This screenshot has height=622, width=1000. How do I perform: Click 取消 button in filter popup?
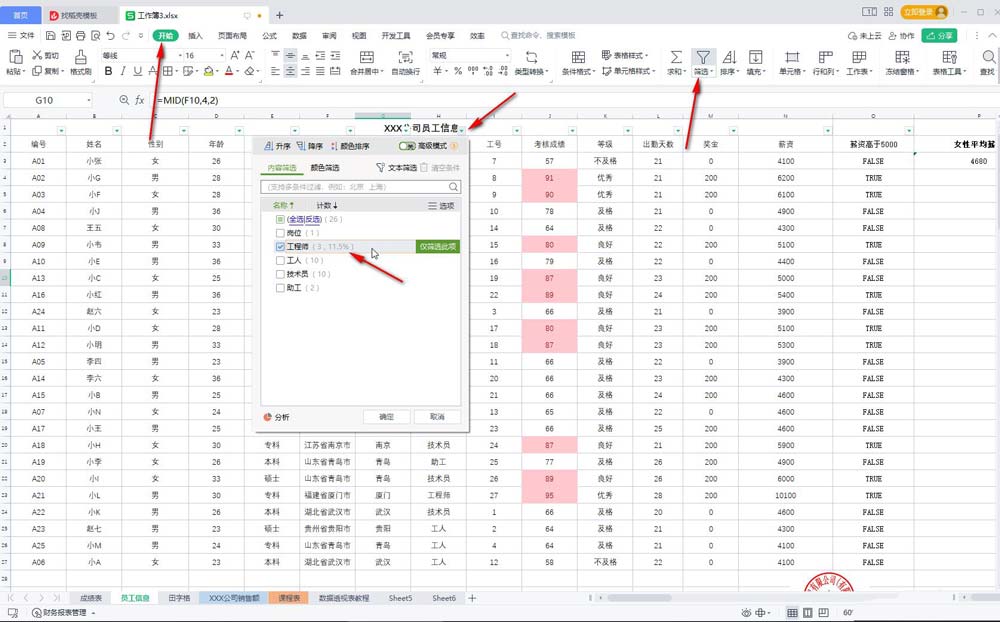coord(437,417)
